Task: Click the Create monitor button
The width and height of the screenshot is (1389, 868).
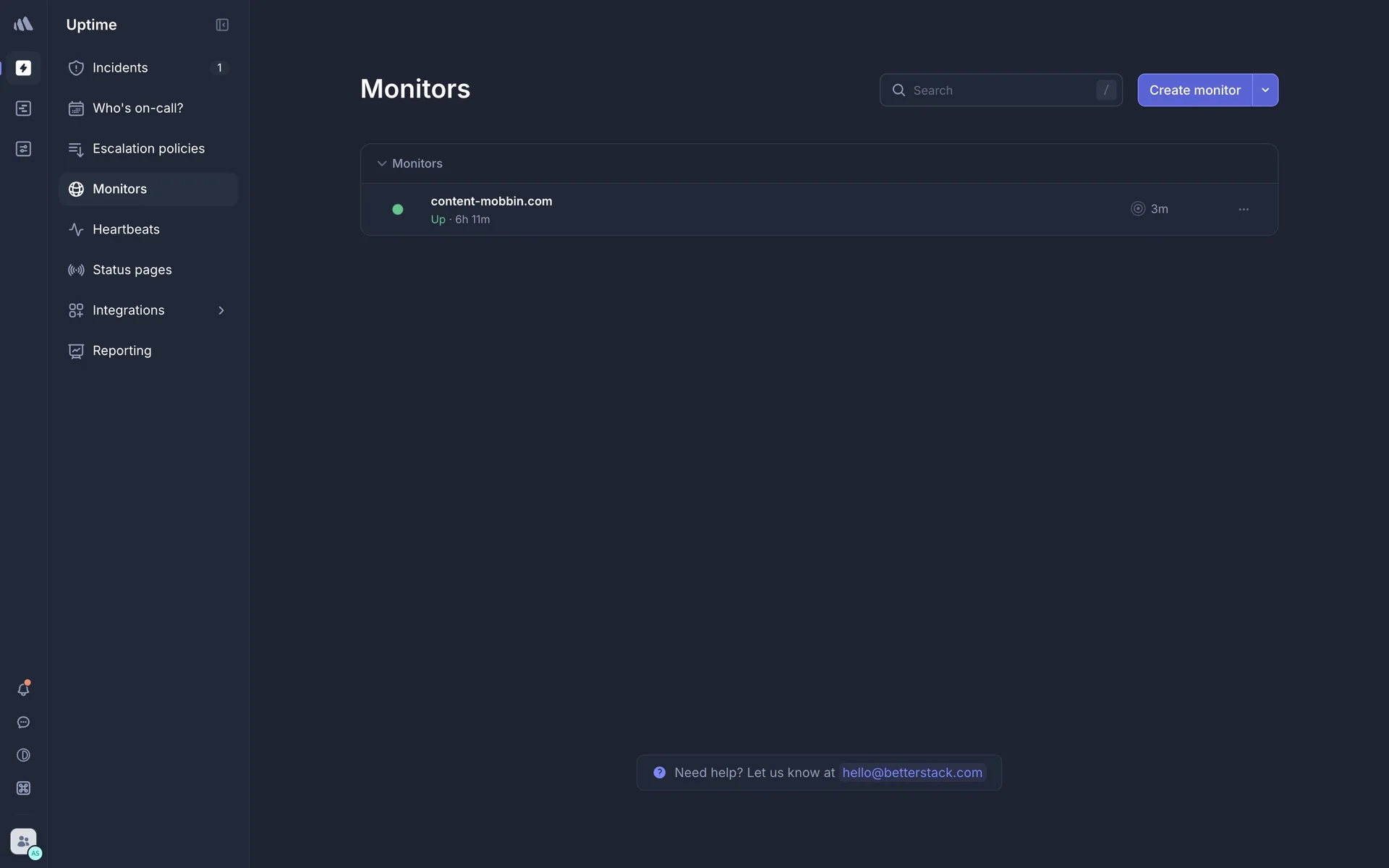Action: point(1194,90)
